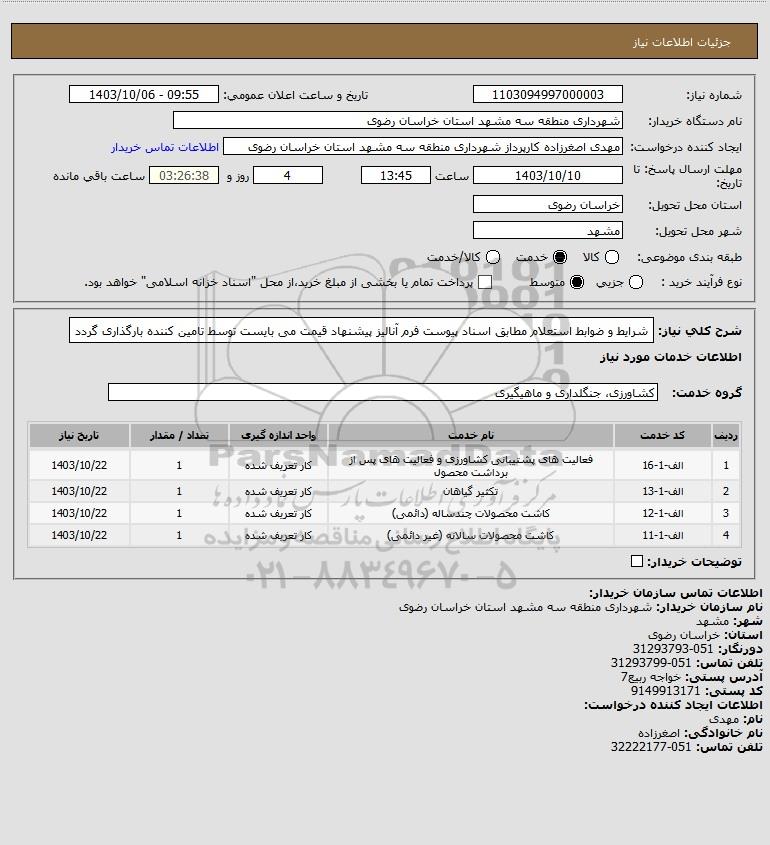Select the متوسط purchase type radio
The height and width of the screenshot is (845, 770).
pos(577,282)
